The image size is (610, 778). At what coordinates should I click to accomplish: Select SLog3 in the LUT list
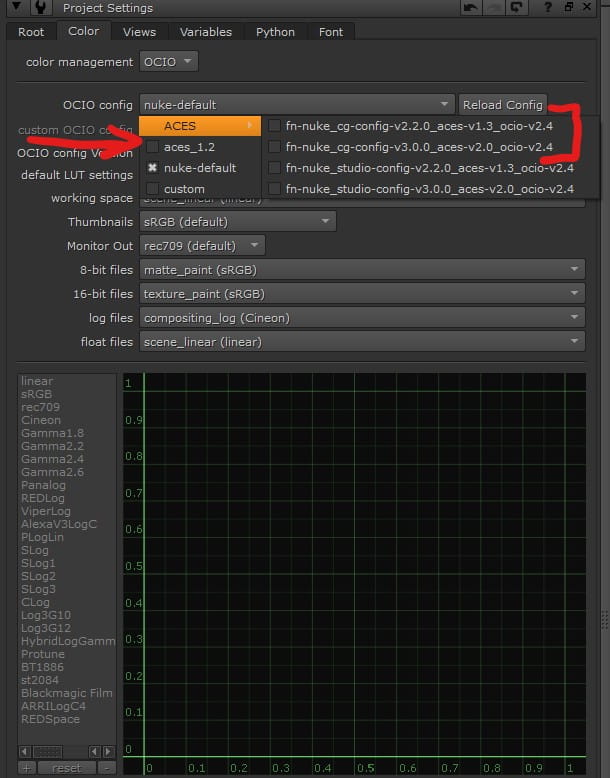(38, 589)
